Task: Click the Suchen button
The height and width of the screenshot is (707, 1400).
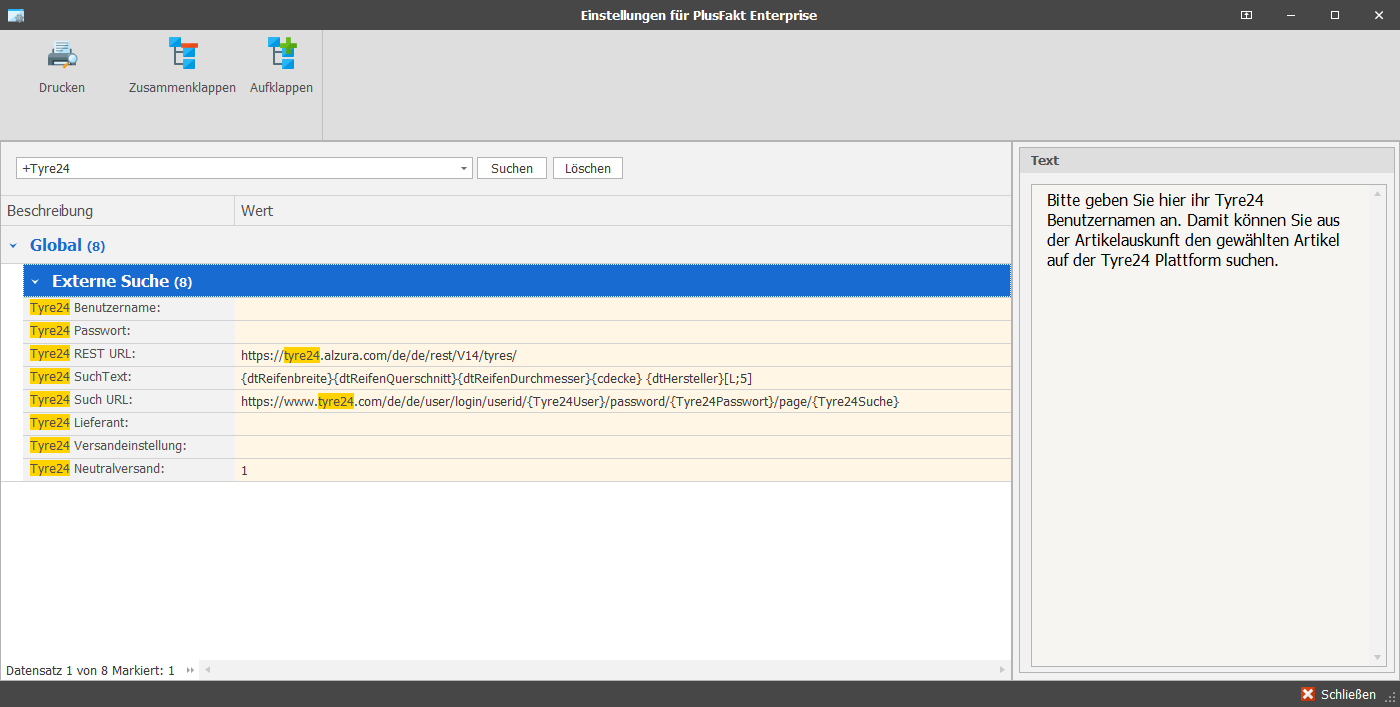Action: point(512,168)
